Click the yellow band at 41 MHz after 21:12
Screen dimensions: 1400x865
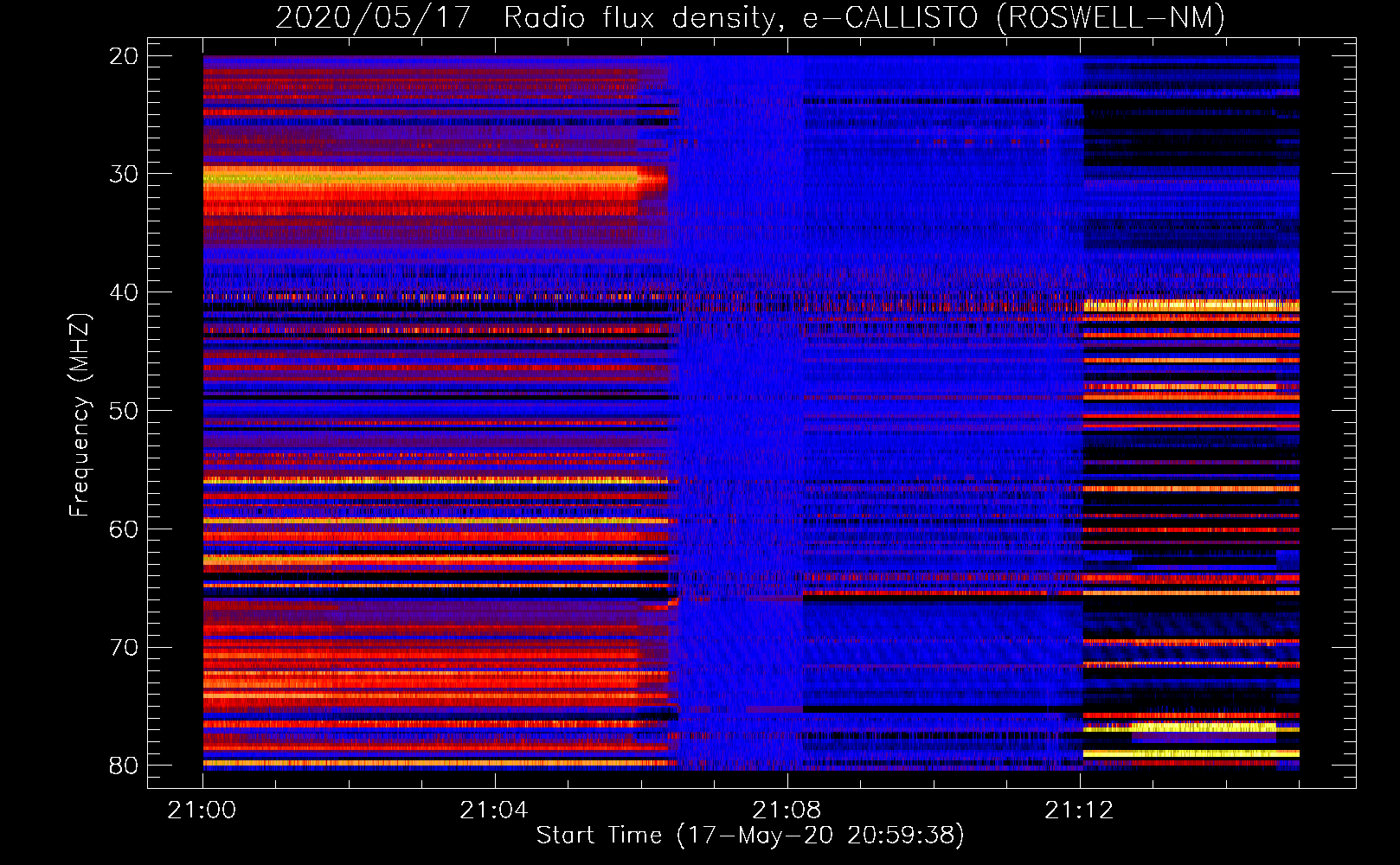1191,305
